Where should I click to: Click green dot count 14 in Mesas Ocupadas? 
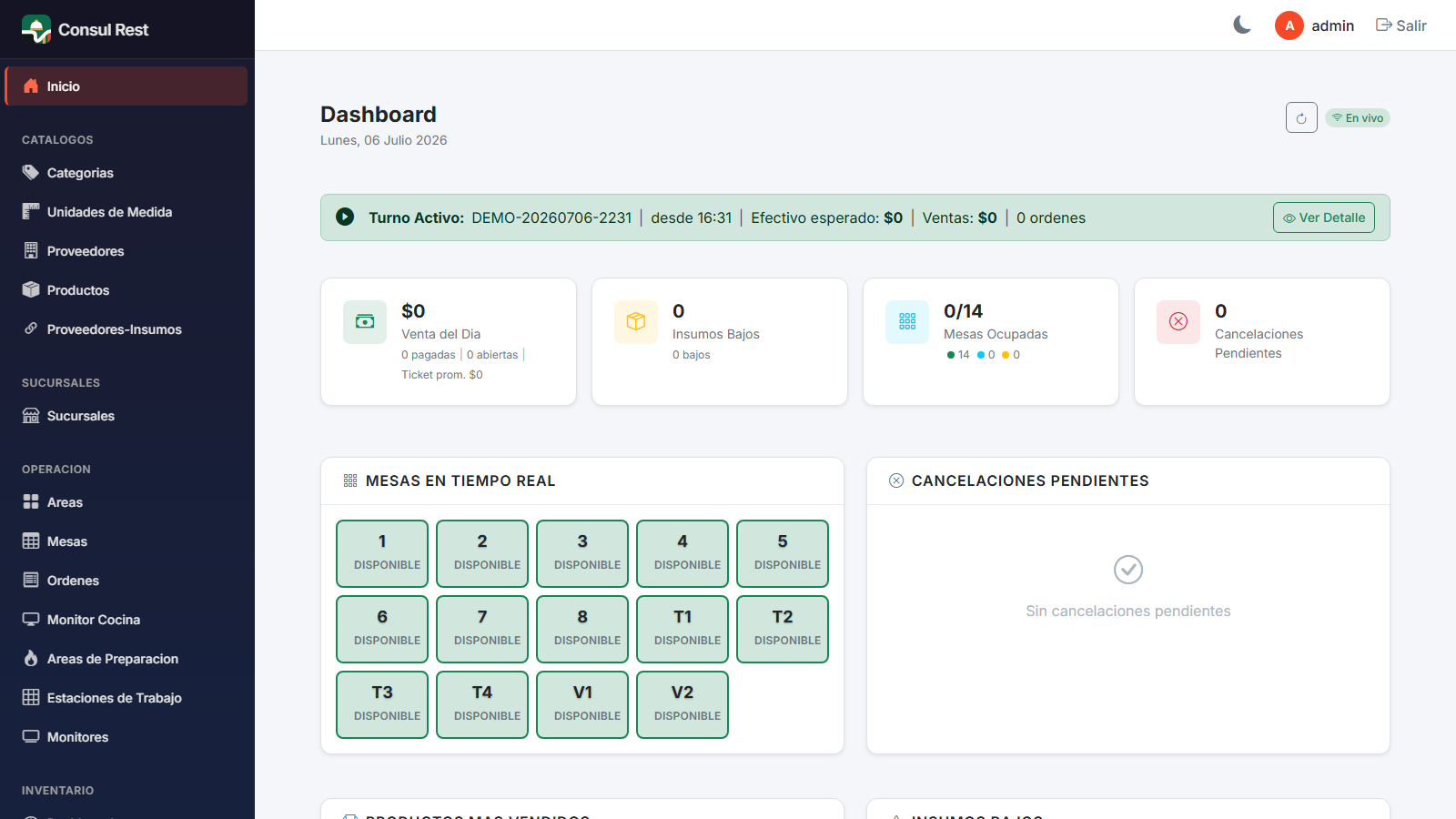click(x=958, y=355)
